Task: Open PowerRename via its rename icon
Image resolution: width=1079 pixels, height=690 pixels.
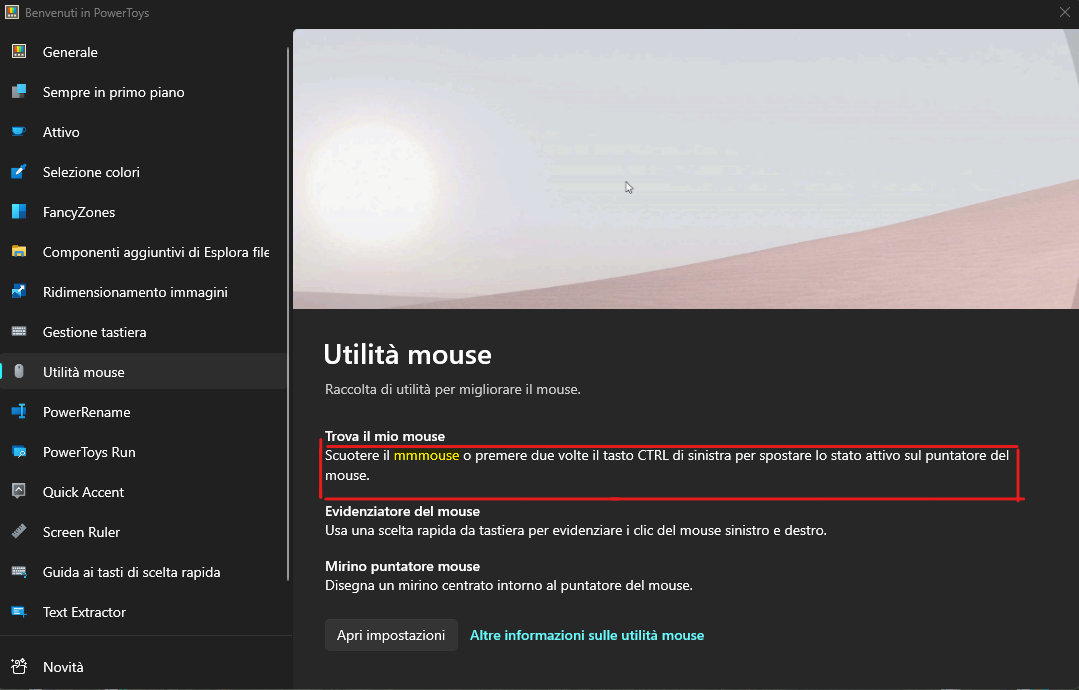Action: click(19, 411)
